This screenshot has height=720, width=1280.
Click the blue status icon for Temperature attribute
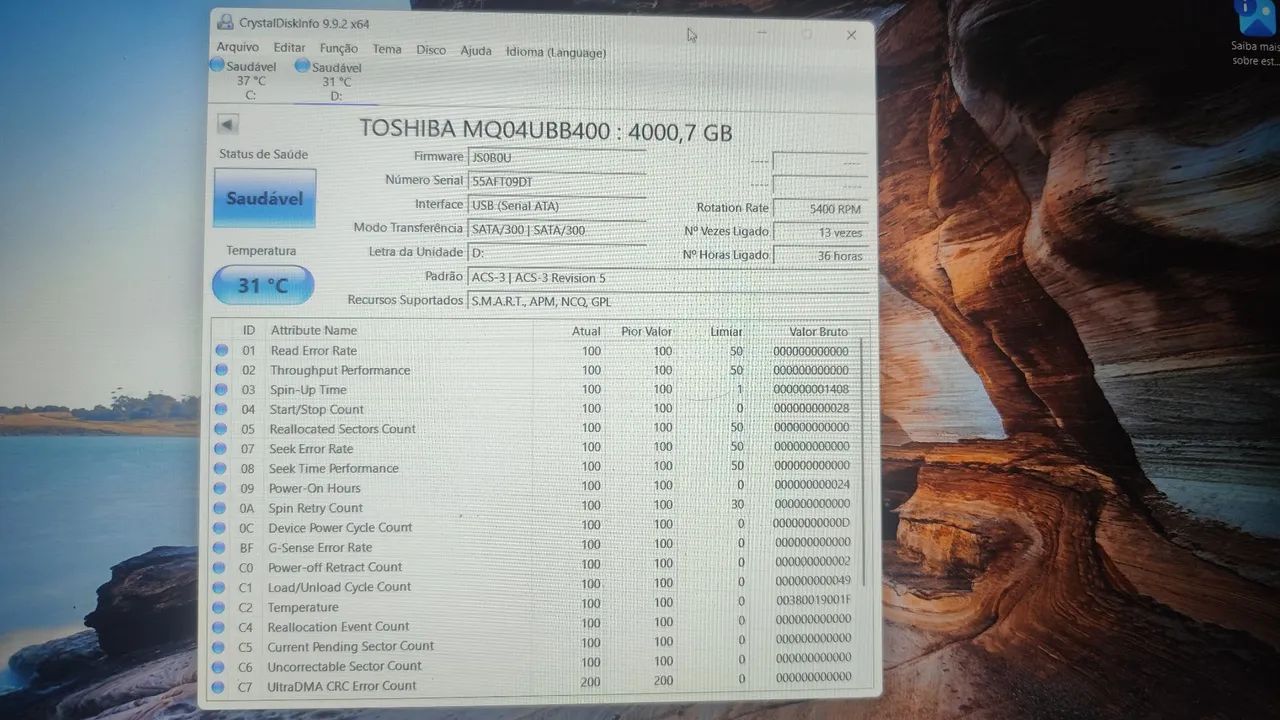(218, 607)
